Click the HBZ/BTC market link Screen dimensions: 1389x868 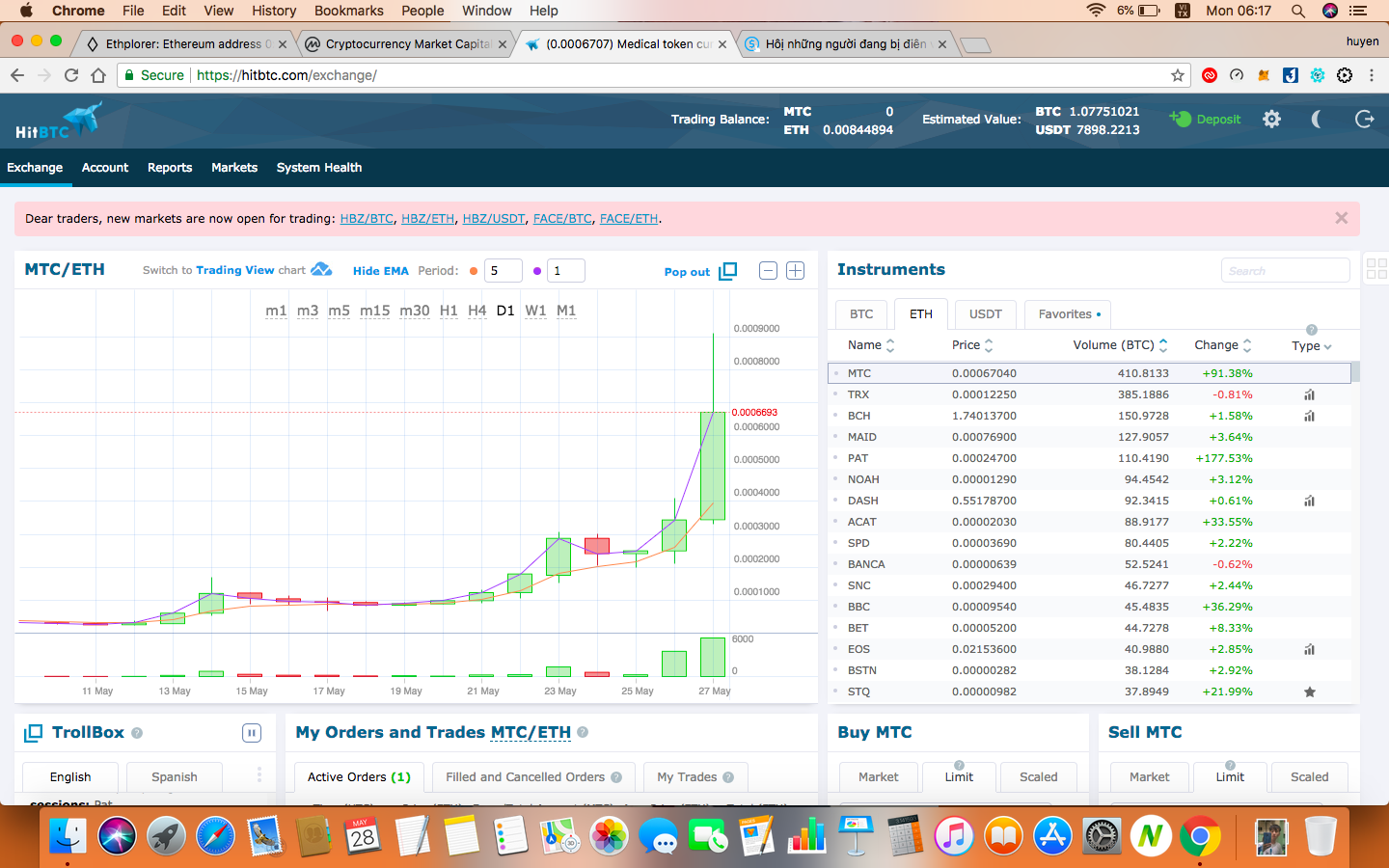tap(367, 219)
